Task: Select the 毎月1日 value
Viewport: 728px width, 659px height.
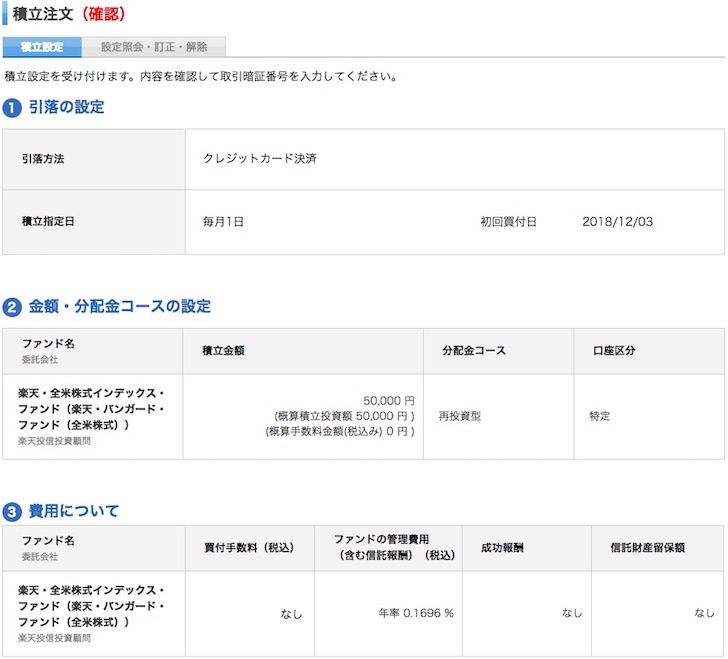Action: [x=223, y=222]
